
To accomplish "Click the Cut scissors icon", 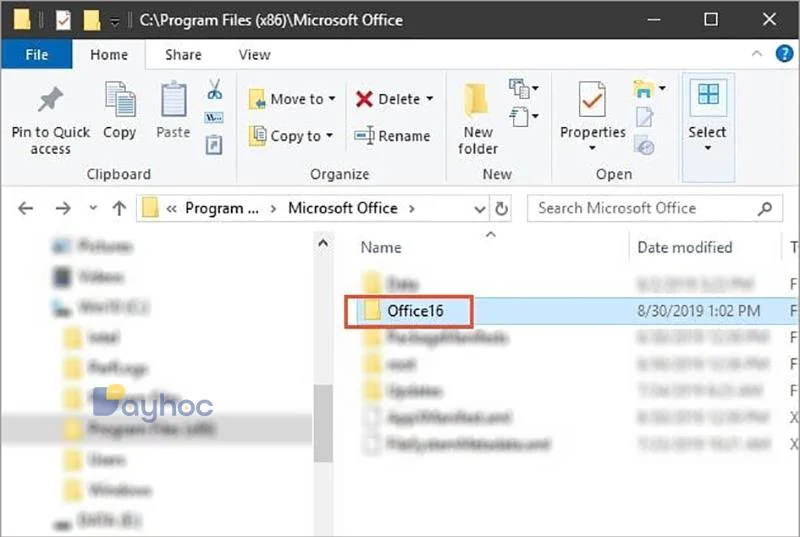I will tap(215, 89).
